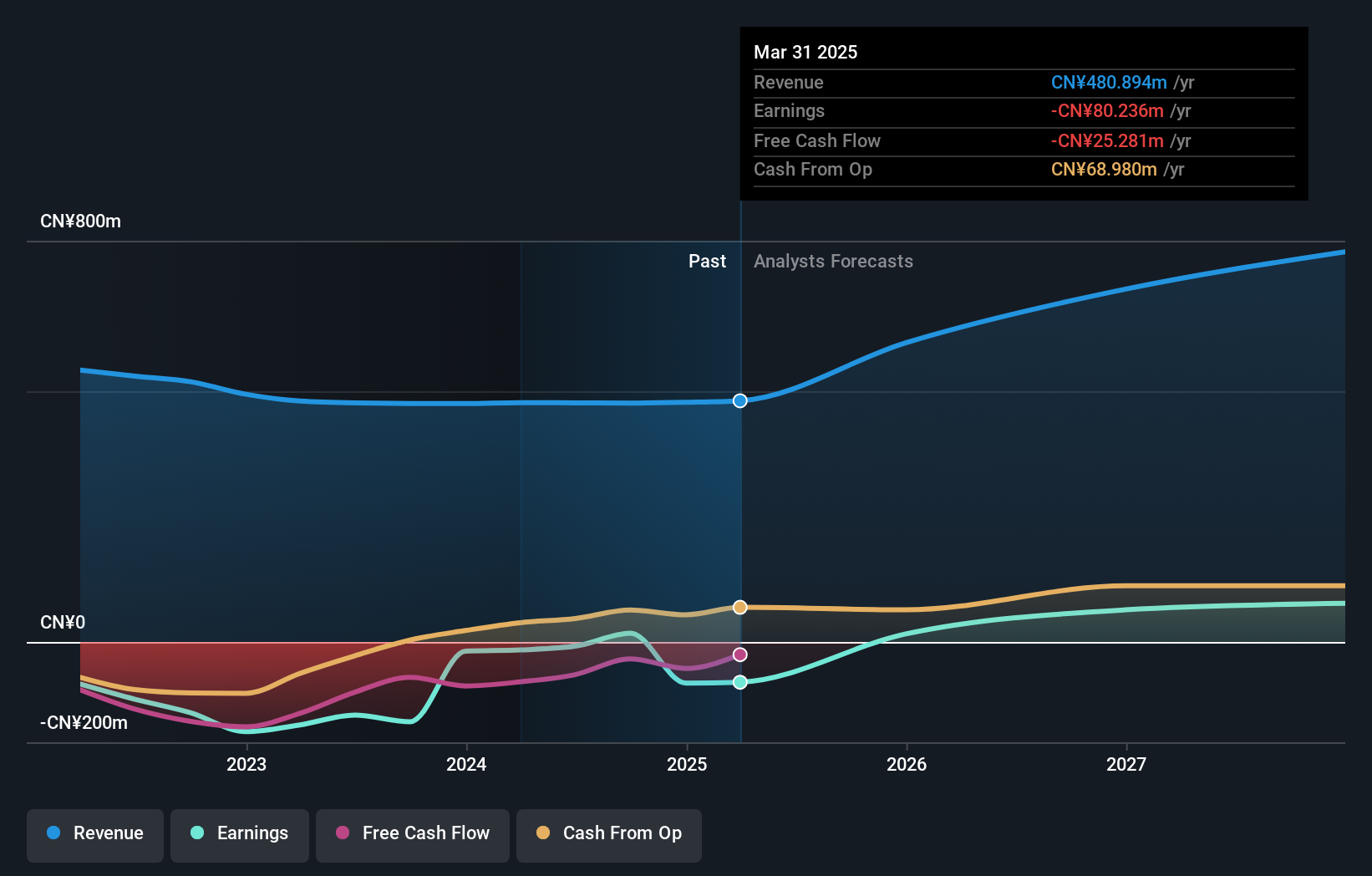The width and height of the screenshot is (1372, 876).
Task: Click the -CN¥200m y-axis label
Action: click(x=84, y=723)
